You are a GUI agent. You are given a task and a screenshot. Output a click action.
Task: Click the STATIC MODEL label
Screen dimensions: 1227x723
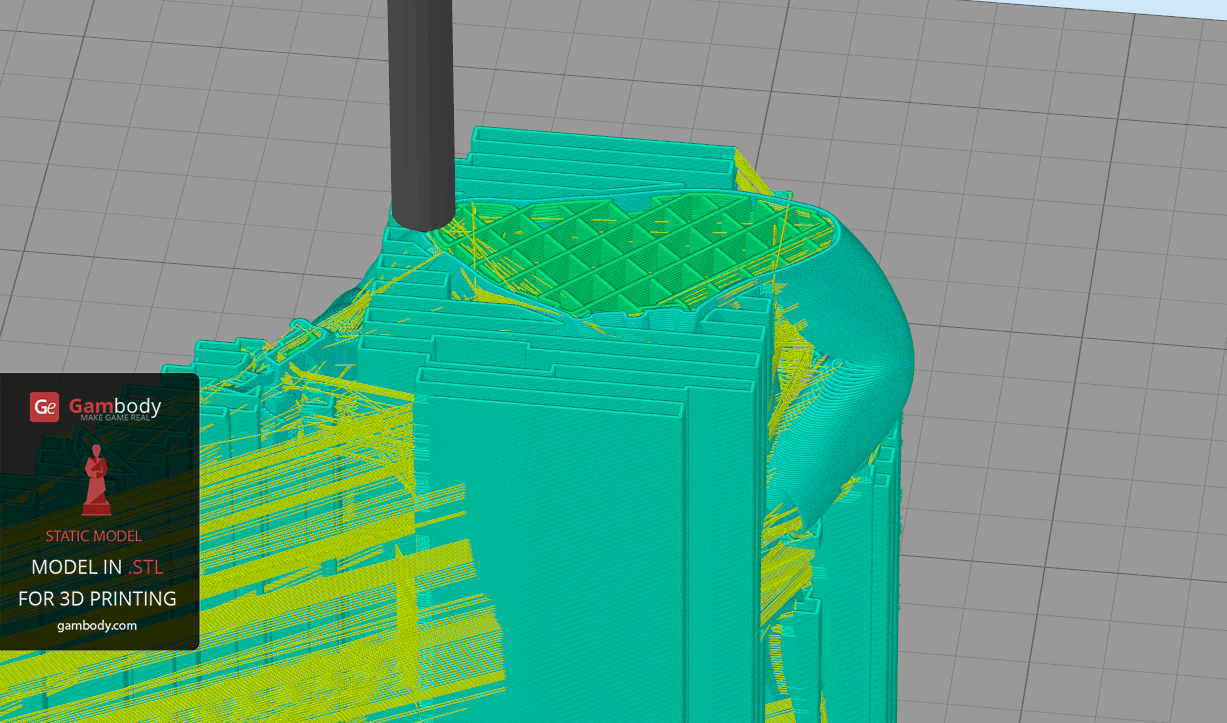coord(93,536)
